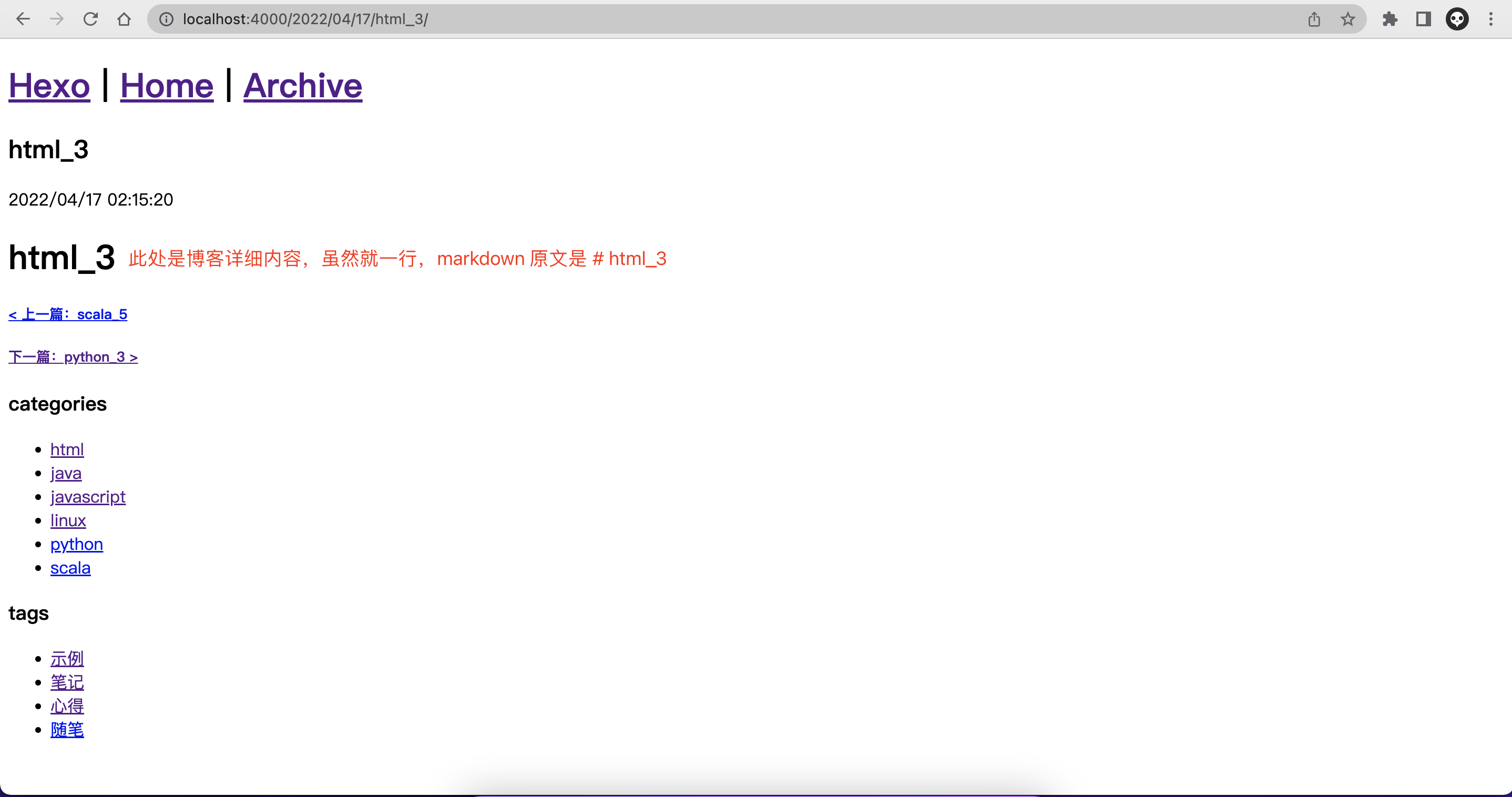
Task: Click the forward navigation arrow
Action: point(56,19)
